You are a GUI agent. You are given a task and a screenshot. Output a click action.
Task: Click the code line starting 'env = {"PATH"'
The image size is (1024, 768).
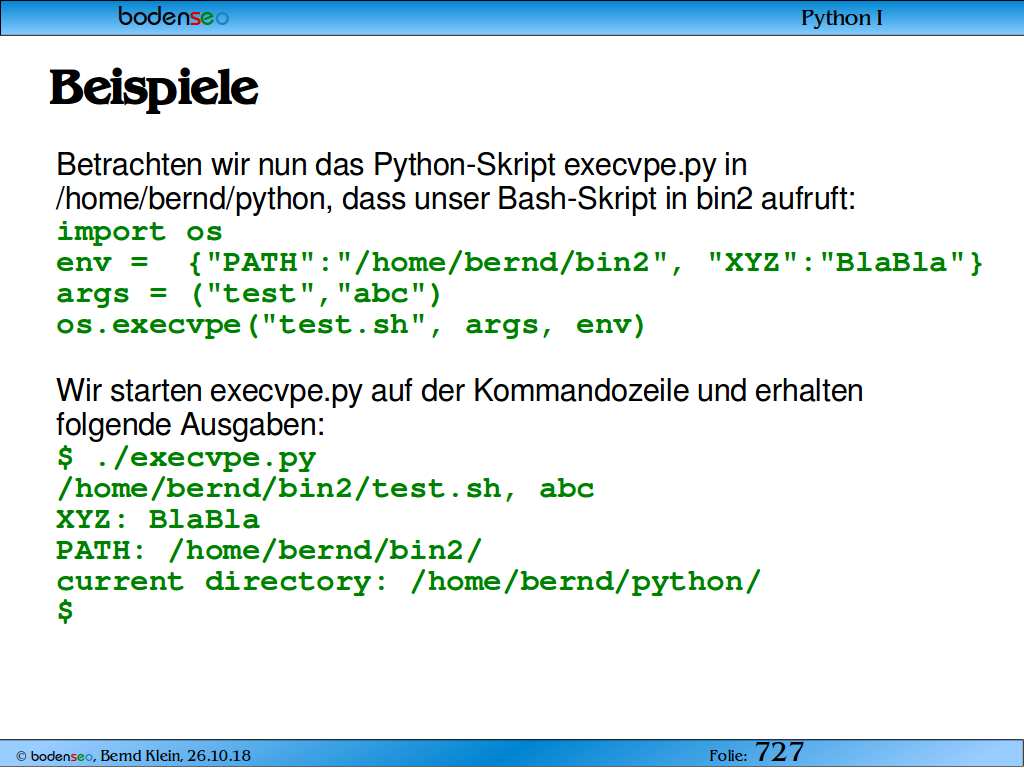pyautogui.click(x=519, y=263)
